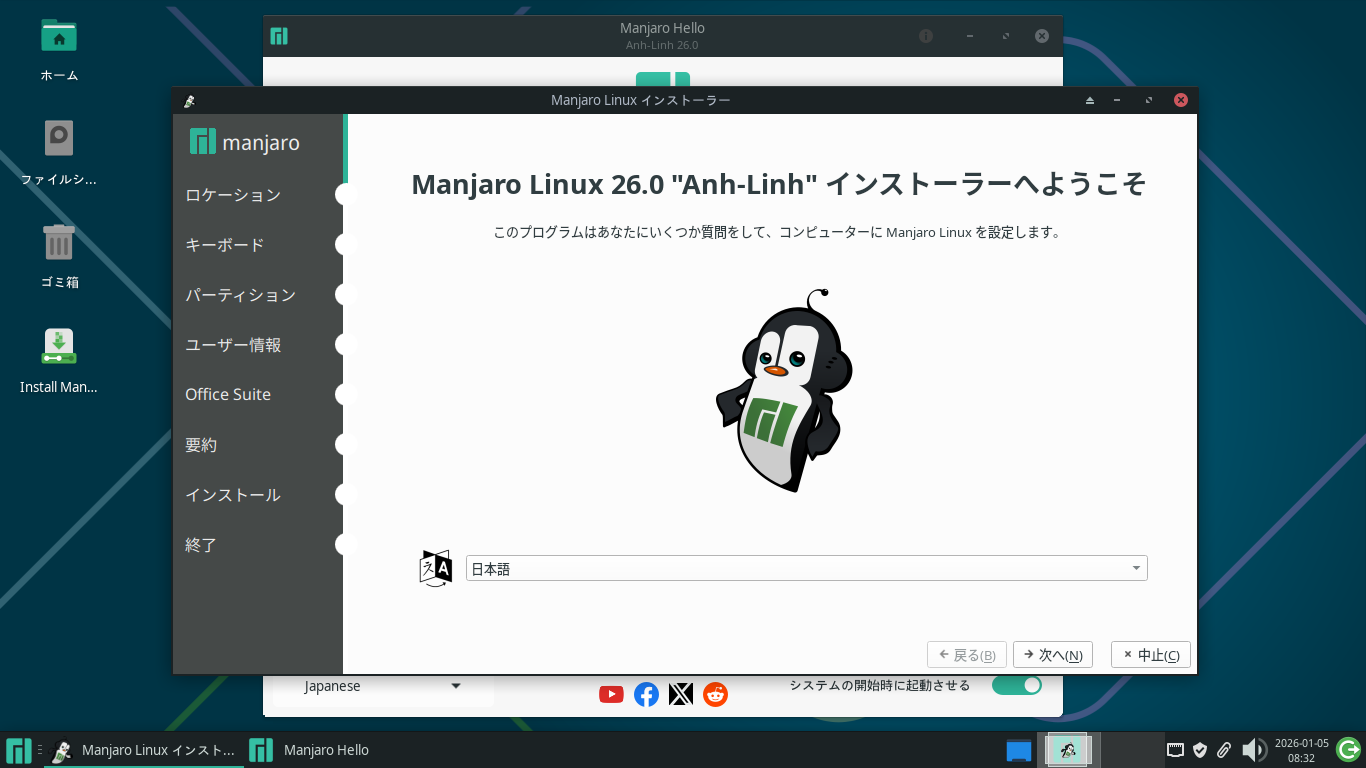Image resolution: width=1366 pixels, height=768 pixels.
Task: Open the ホーム folder desktop icon
Action: (59, 37)
